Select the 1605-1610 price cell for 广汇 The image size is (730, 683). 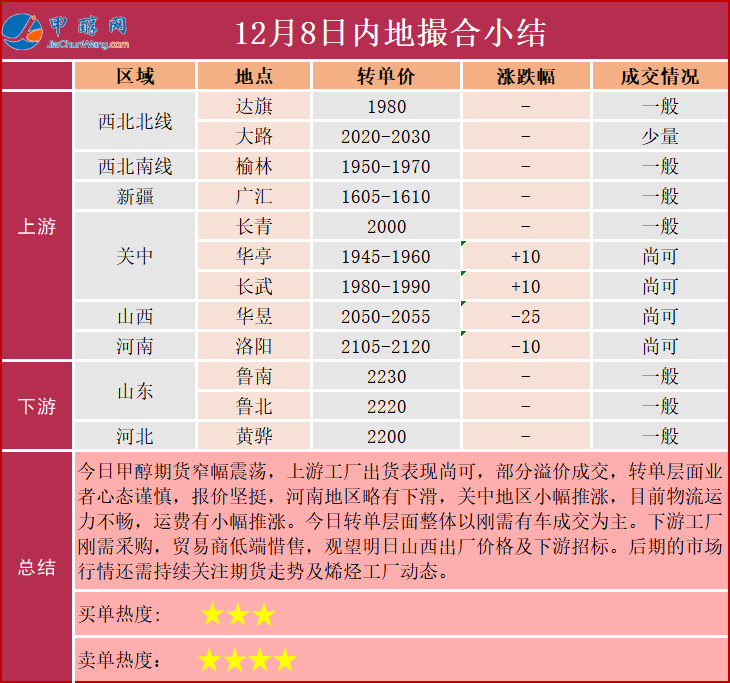(x=385, y=197)
